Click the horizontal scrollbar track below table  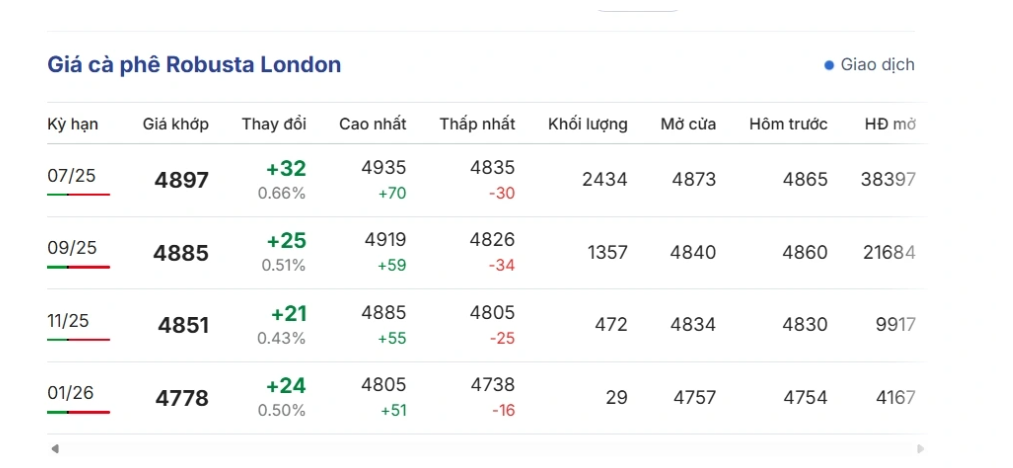(487, 449)
